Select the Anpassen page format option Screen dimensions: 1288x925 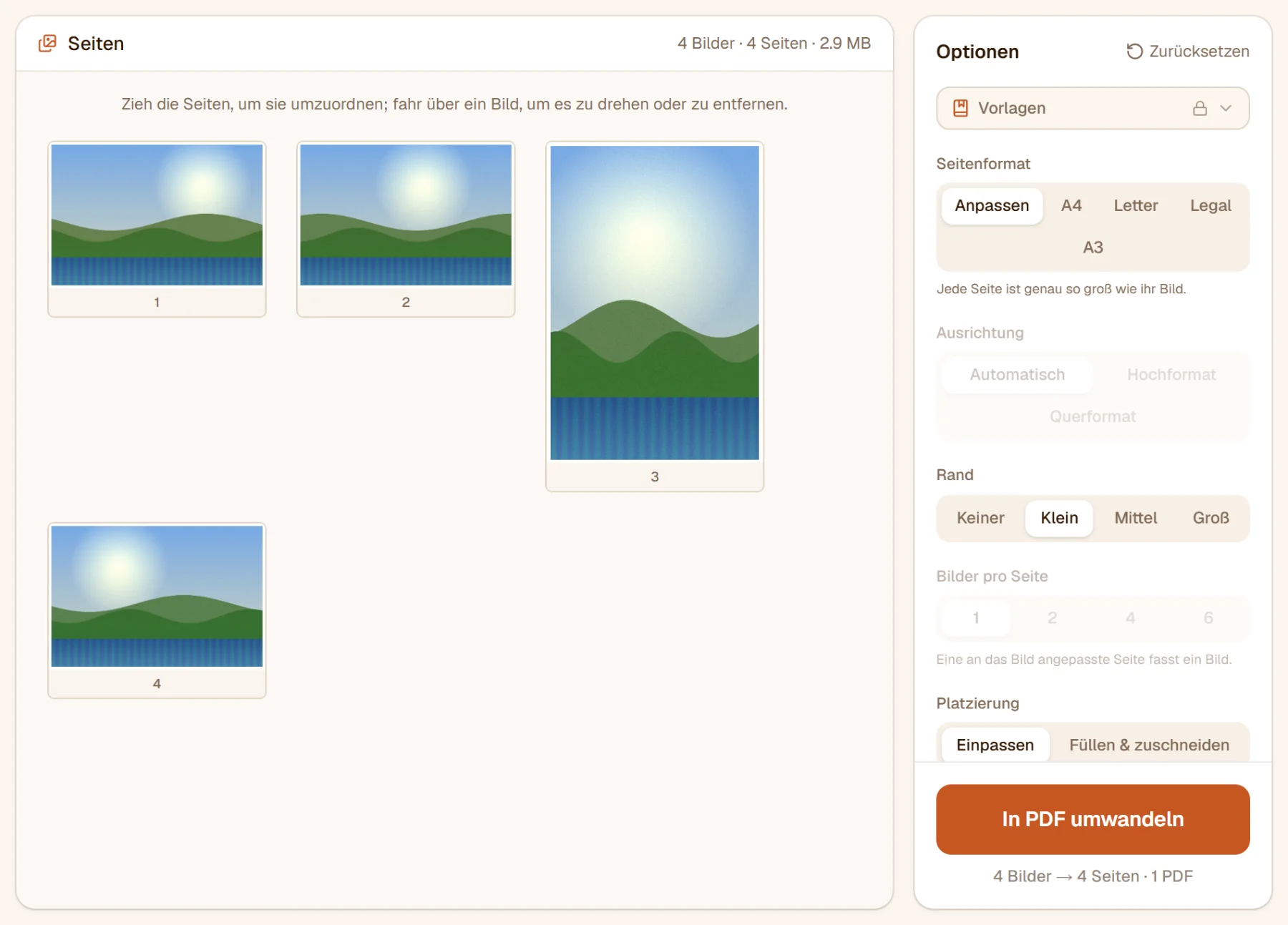992,205
